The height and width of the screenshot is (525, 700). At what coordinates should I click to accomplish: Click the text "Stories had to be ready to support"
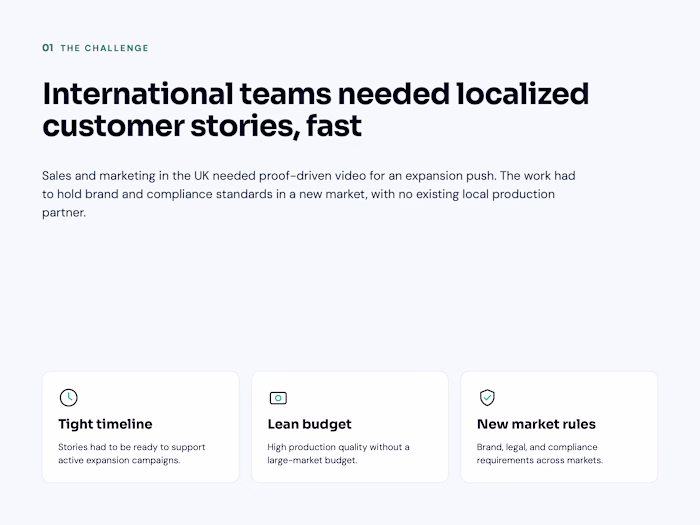point(132,447)
